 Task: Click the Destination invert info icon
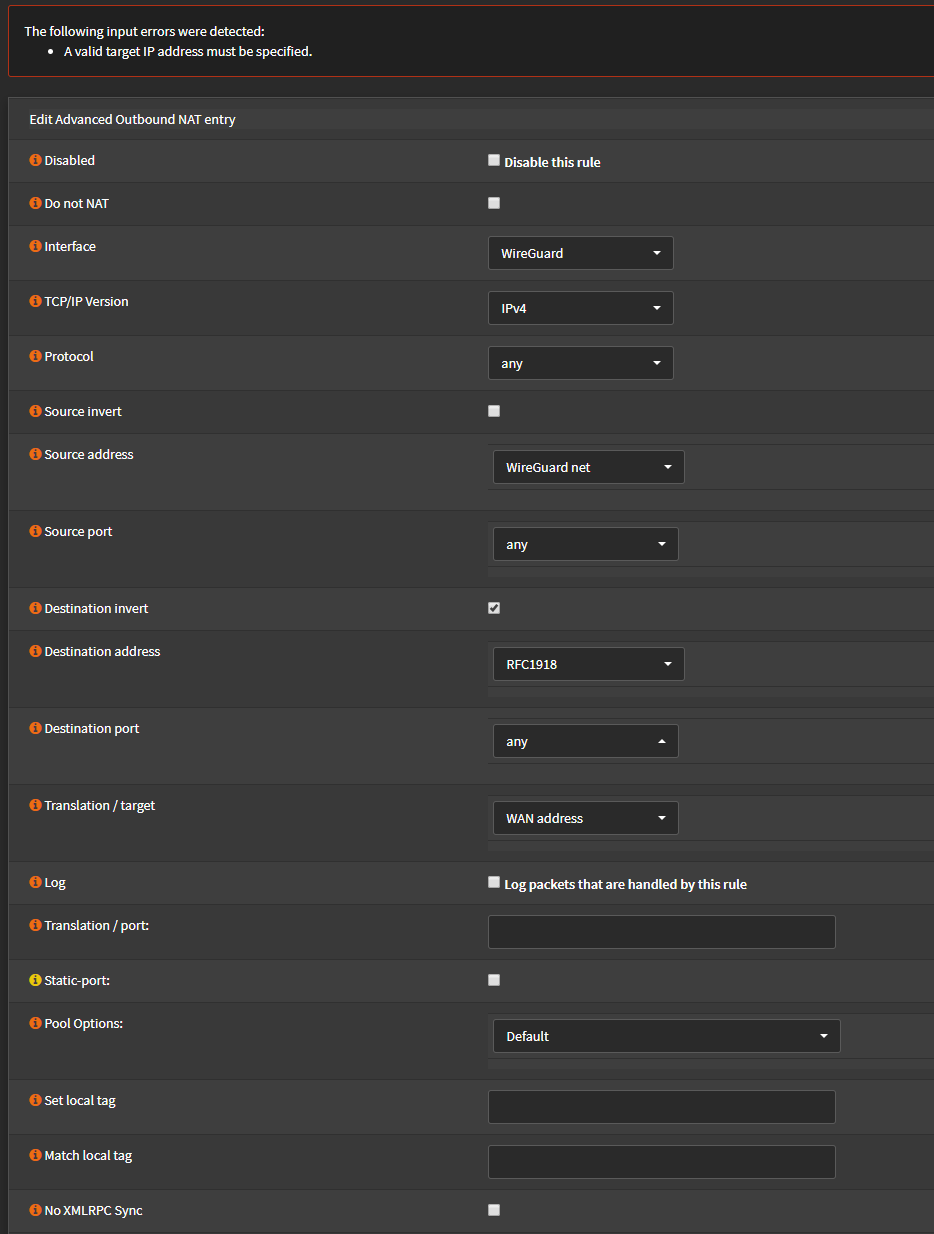32,608
